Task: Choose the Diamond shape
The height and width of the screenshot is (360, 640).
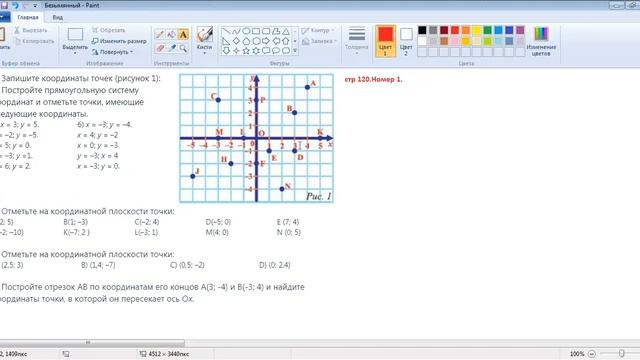Action: pyautogui.click(x=236, y=41)
